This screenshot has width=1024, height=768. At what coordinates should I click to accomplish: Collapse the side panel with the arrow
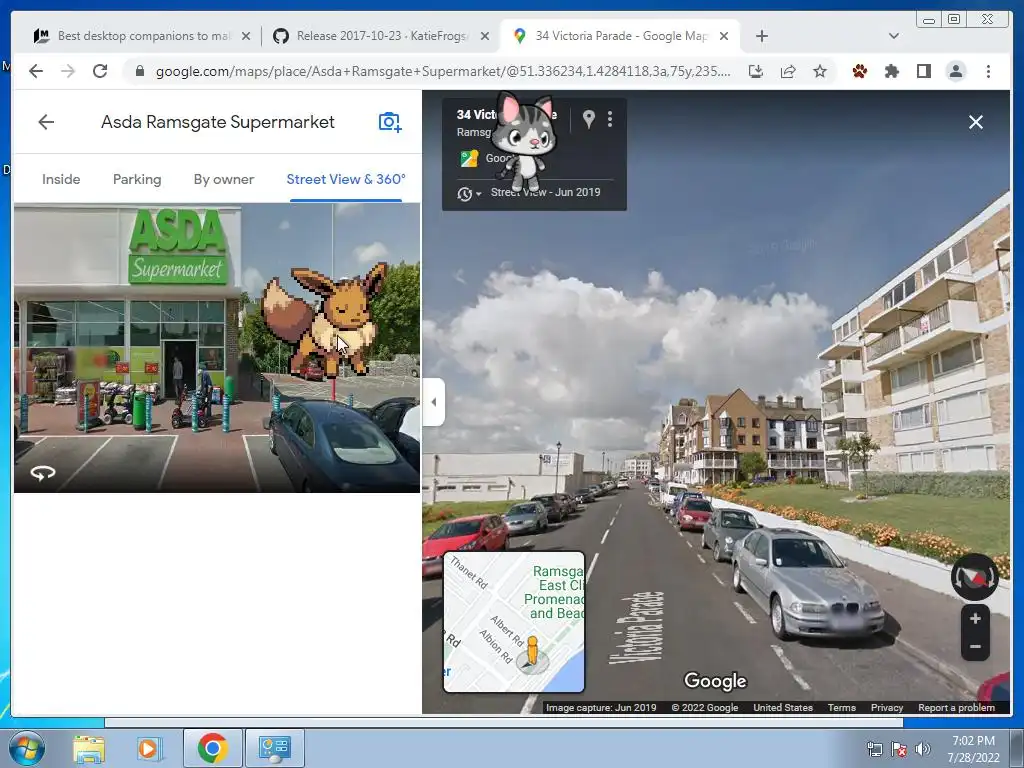pos(434,402)
